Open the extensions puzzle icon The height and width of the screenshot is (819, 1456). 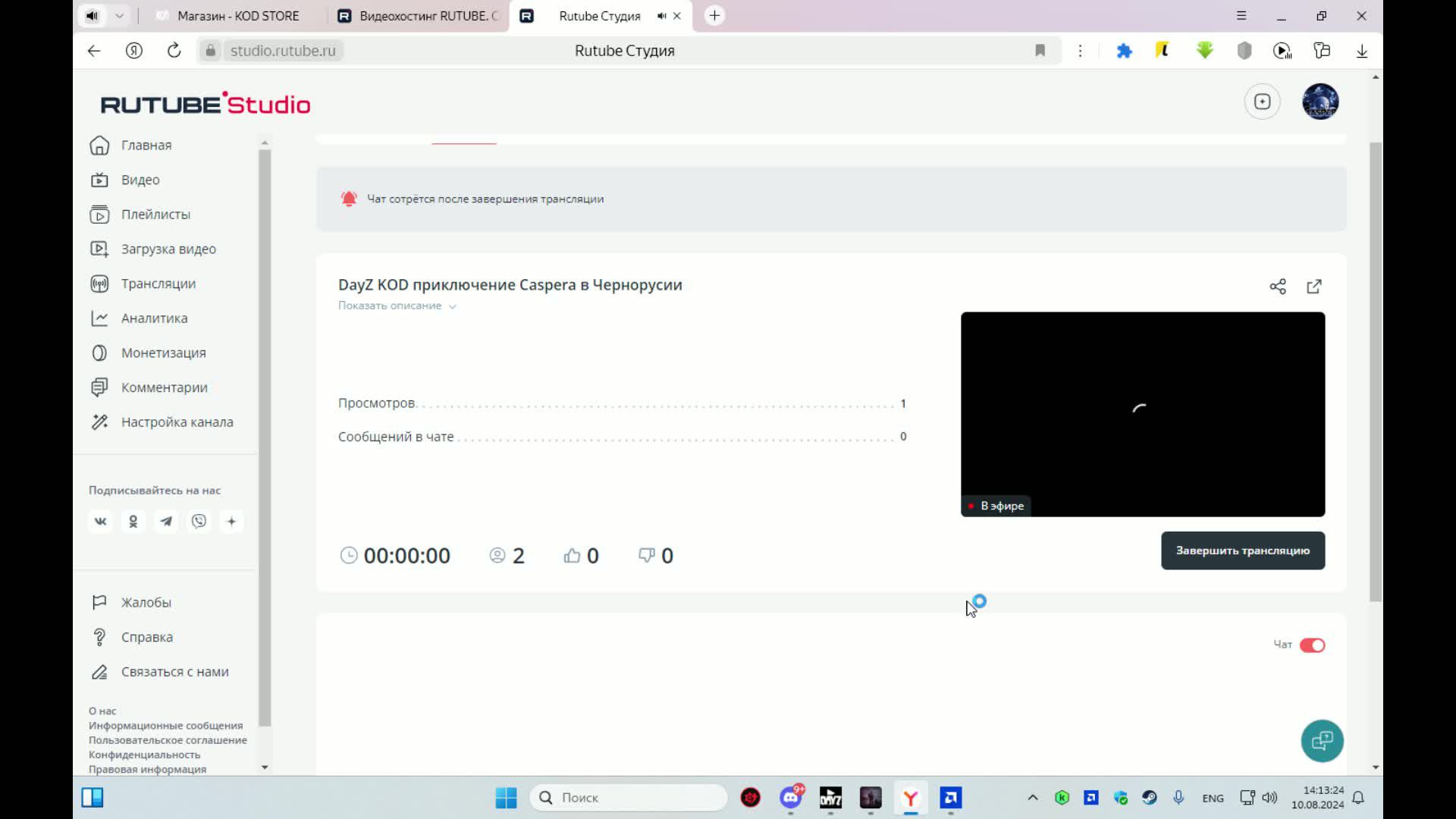[1125, 51]
